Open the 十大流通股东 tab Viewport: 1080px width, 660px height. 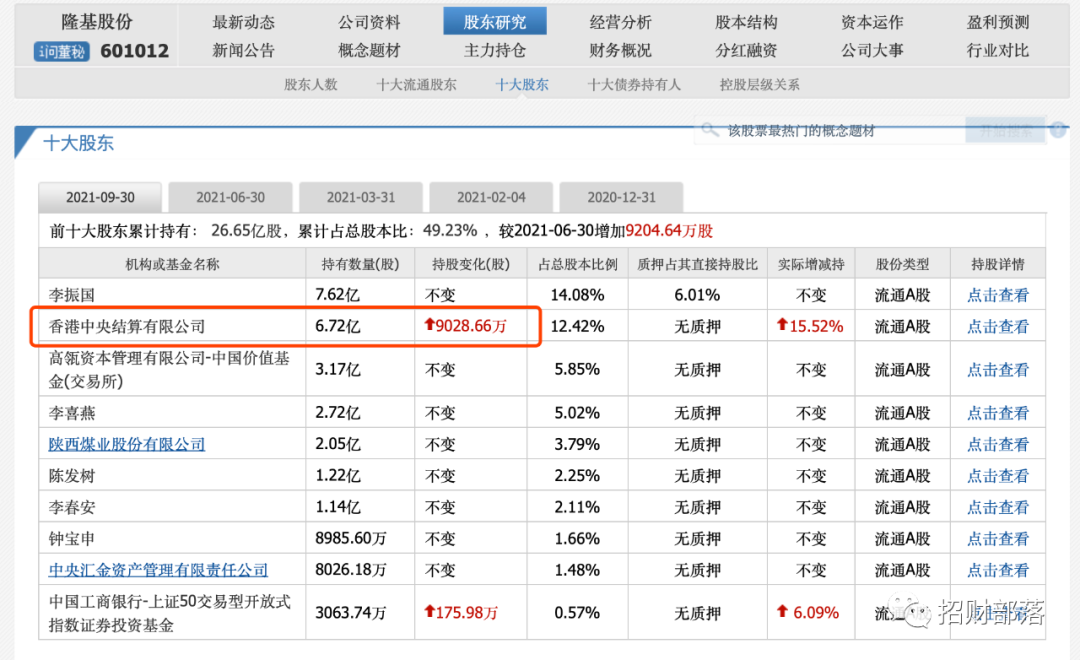pos(415,85)
